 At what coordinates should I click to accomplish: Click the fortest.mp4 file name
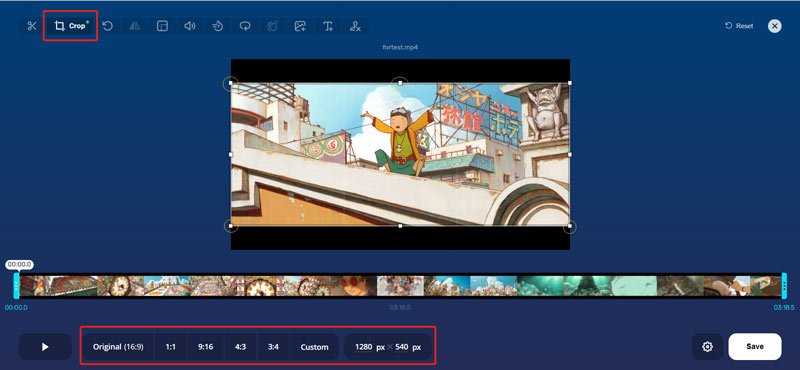(x=400, y=47)
